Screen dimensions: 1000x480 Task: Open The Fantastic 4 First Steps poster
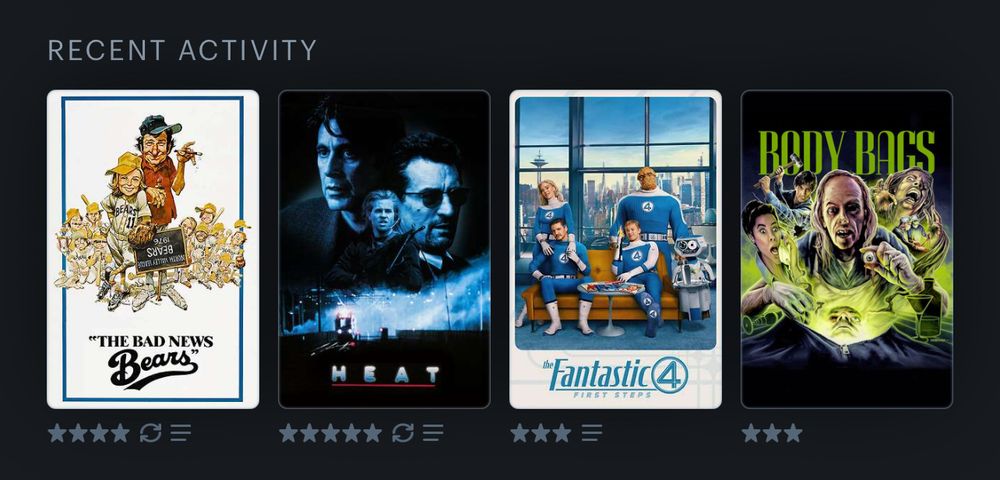[x=615, y=249]
